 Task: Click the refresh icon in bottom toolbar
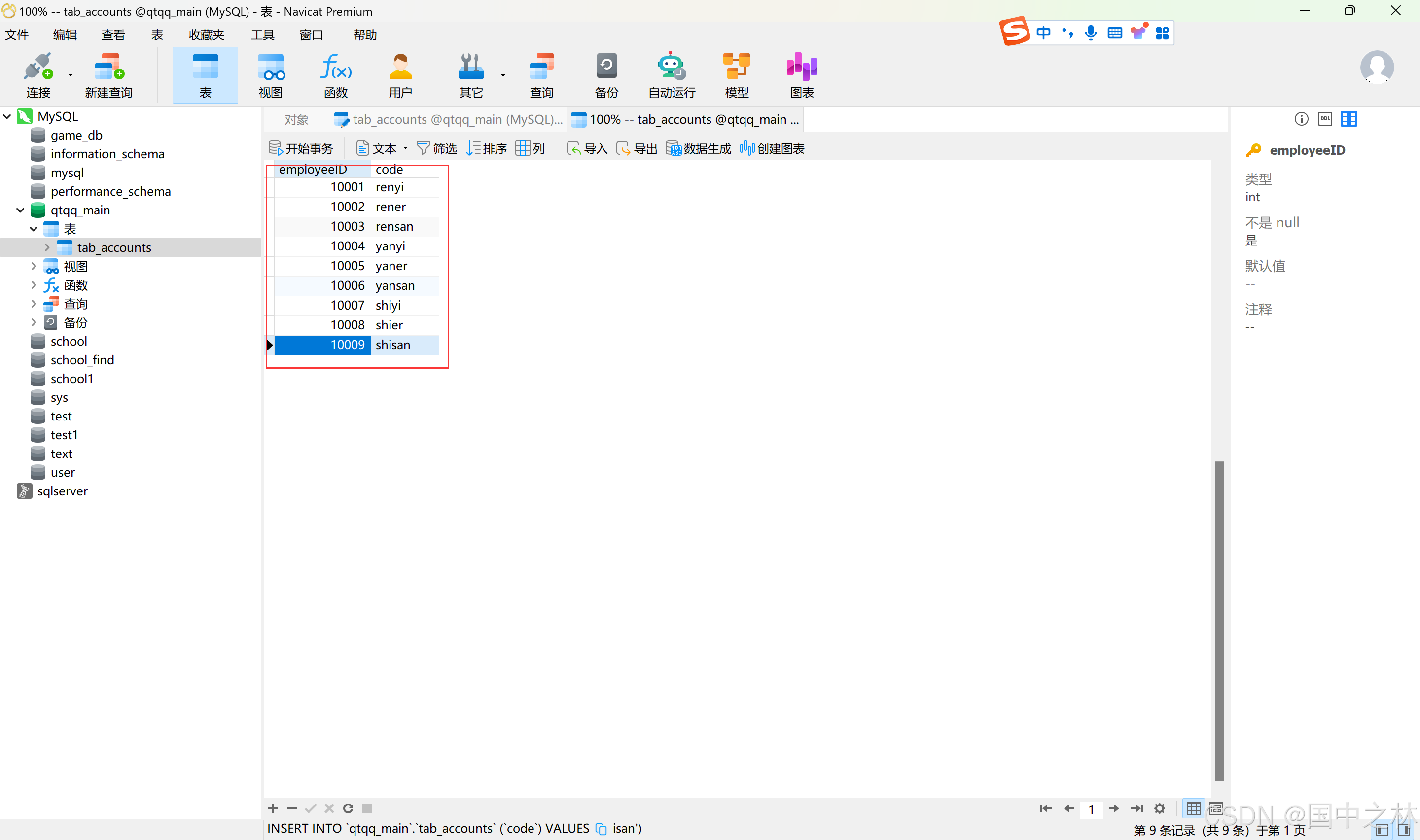coord(348,808)
